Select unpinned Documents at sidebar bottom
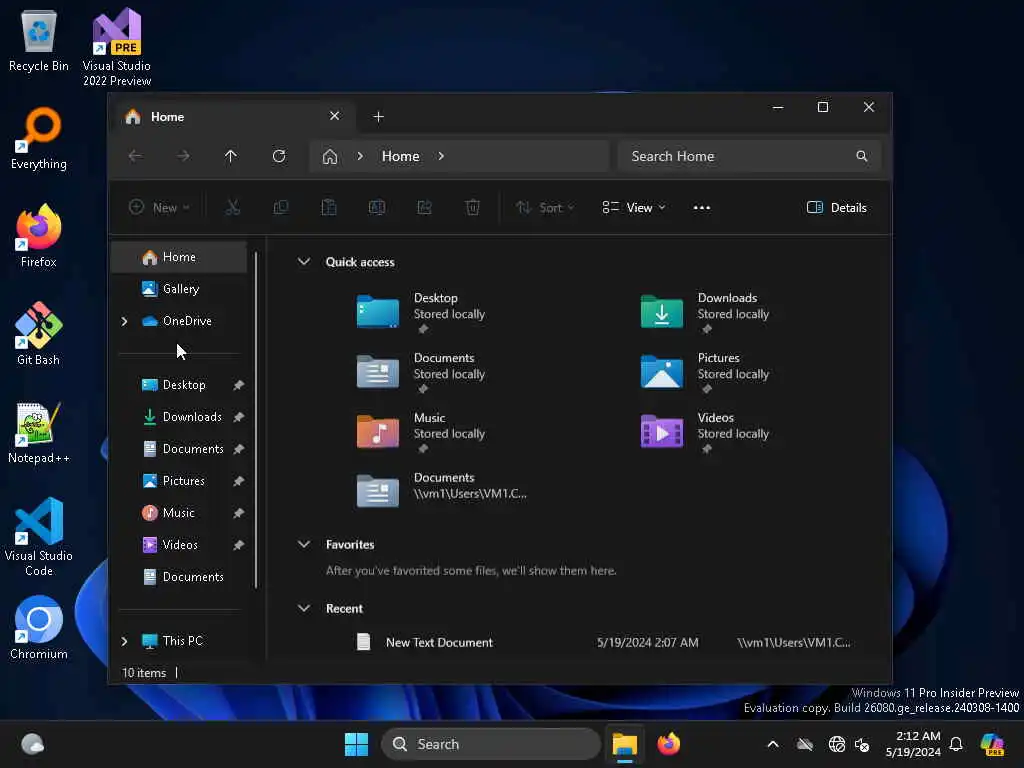This screenshot has width=1024, height=768. (179, 577)
